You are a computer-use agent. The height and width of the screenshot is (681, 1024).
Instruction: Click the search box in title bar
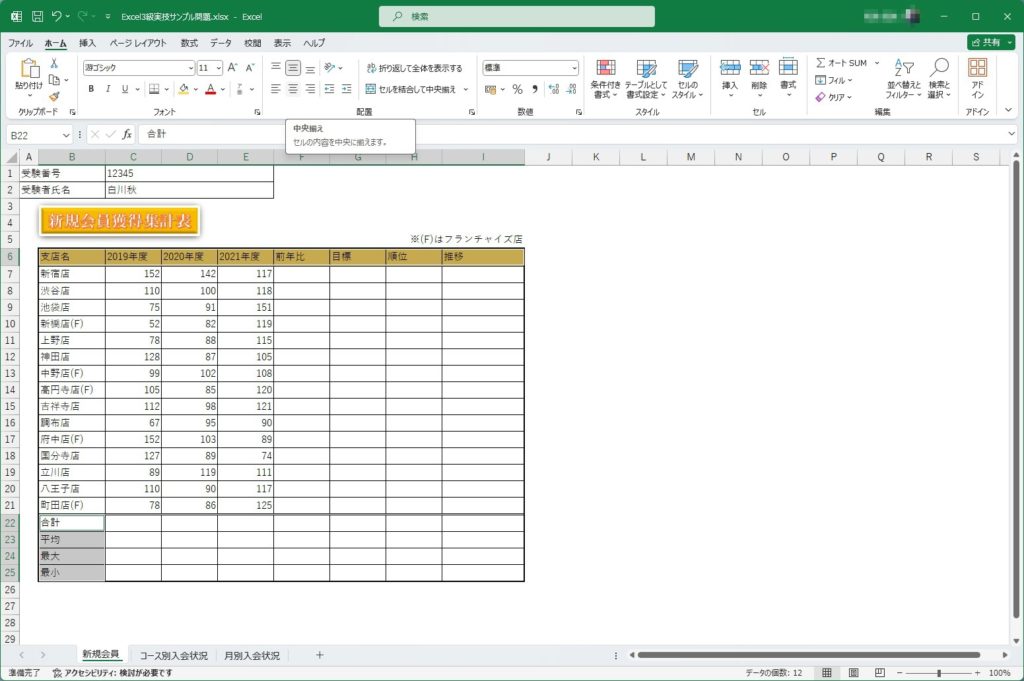(x=517, y=17)
